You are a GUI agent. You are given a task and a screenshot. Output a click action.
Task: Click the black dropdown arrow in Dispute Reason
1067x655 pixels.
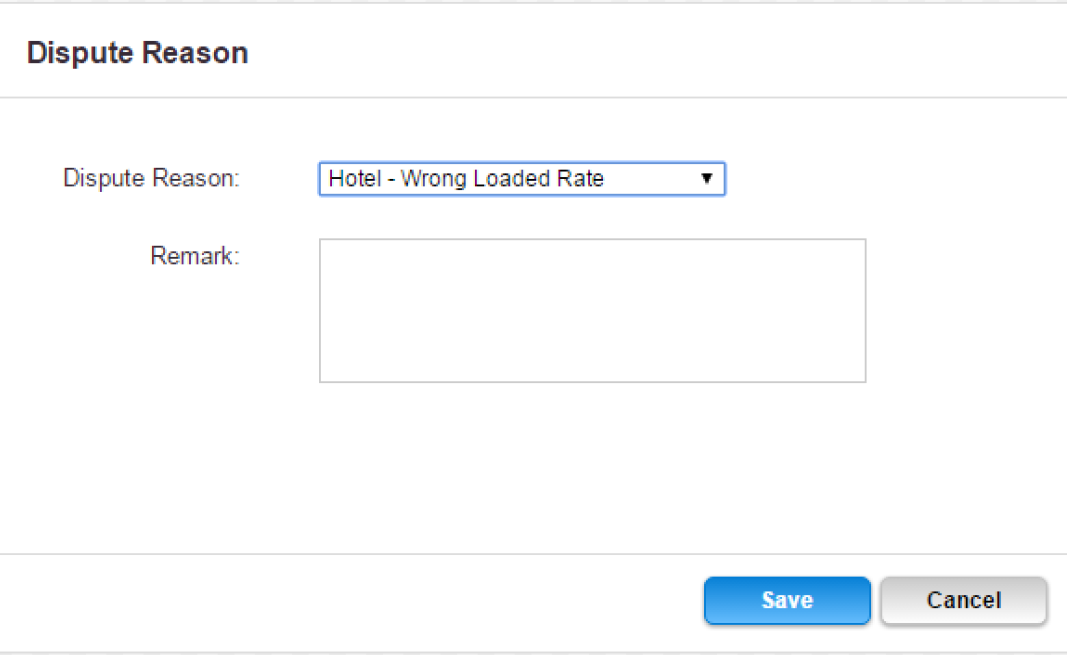pos(706,178)
